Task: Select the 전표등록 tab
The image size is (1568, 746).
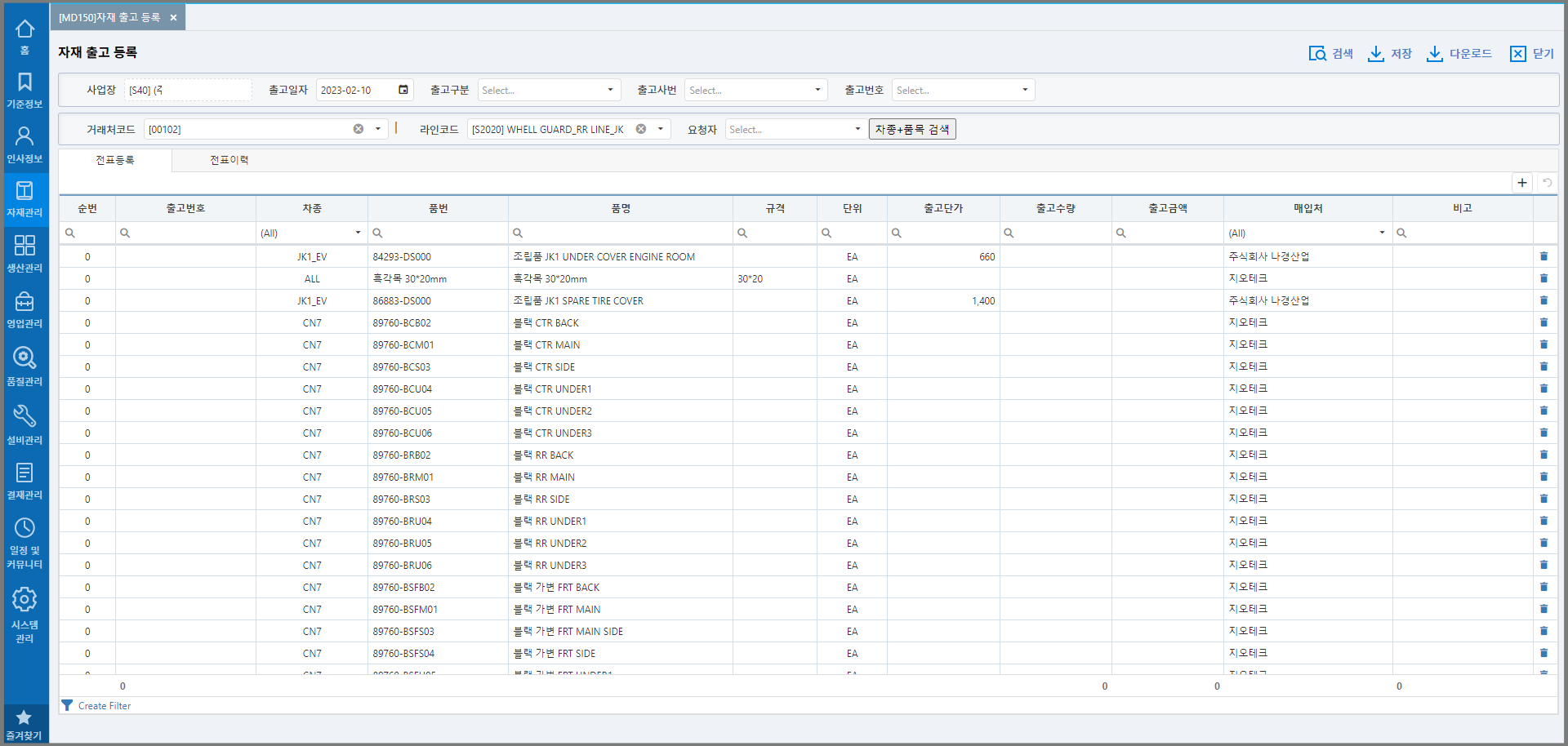Action: point(115,160)
